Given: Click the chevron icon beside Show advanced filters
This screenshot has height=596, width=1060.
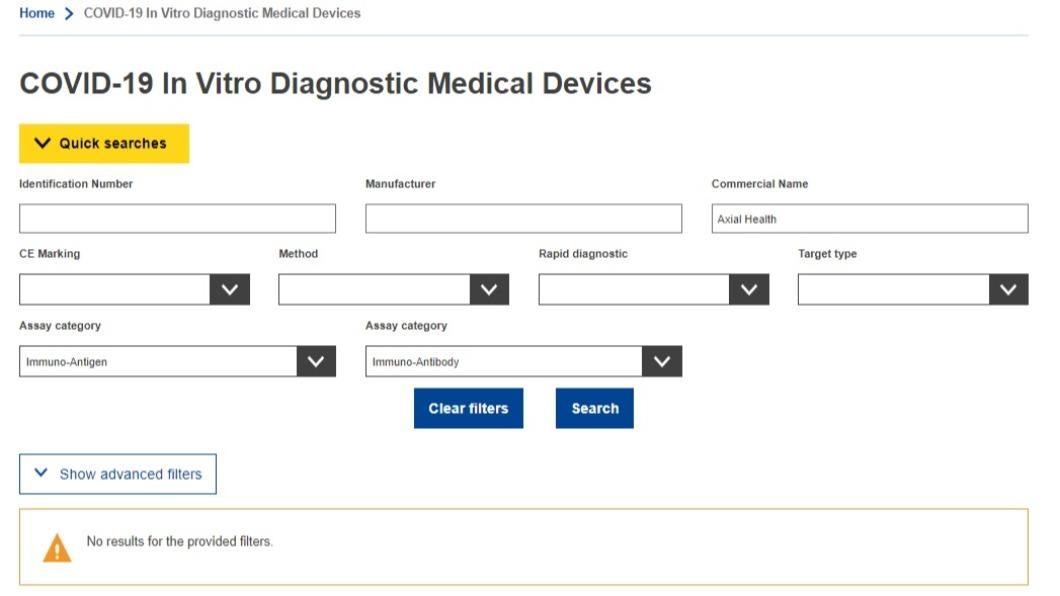Looking at the screenshot, I should pos(41,472).
